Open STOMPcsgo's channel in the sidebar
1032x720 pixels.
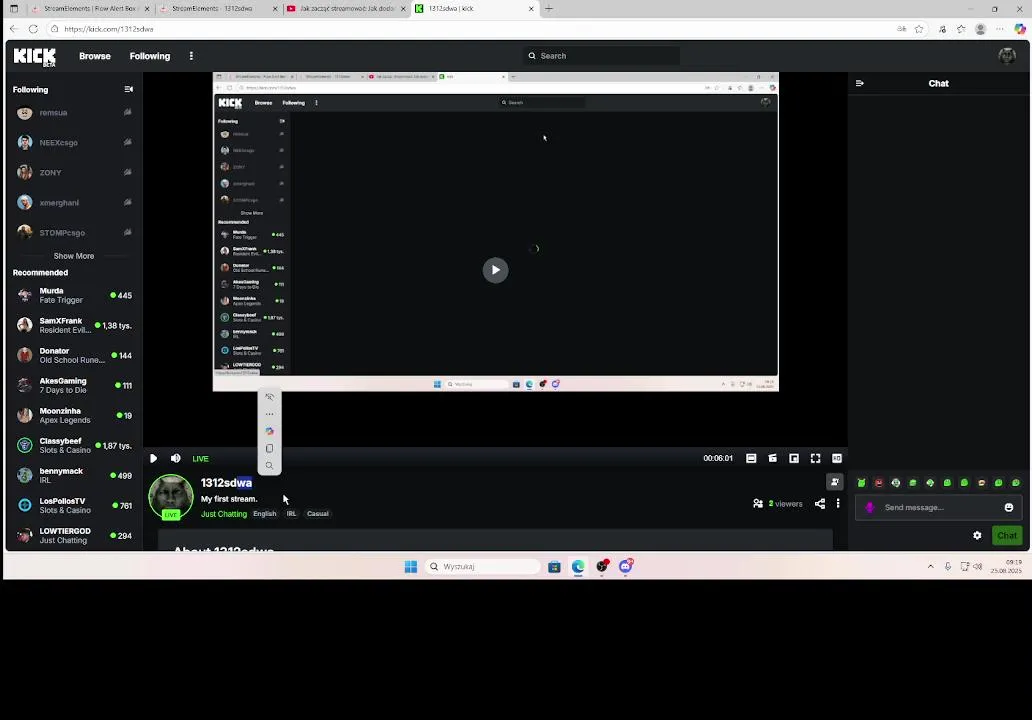(x=72, y=232)
